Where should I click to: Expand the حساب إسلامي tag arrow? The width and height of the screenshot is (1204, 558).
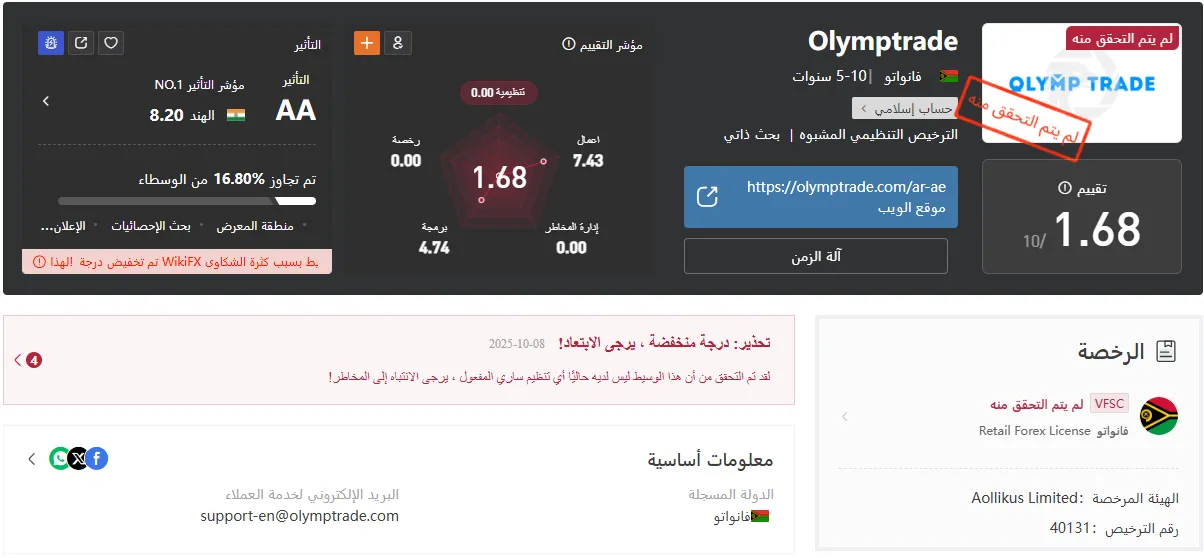coord(860,108)
